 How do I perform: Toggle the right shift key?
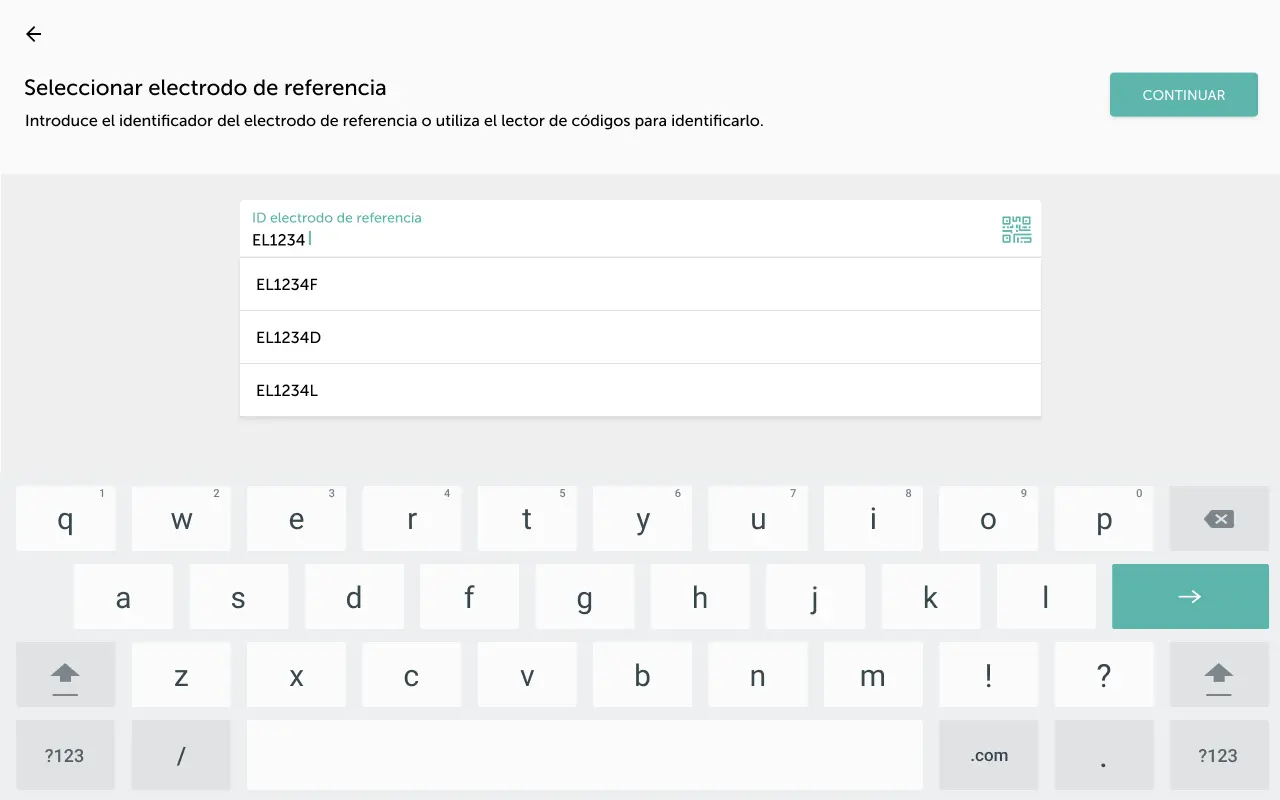pos(1218,676)
